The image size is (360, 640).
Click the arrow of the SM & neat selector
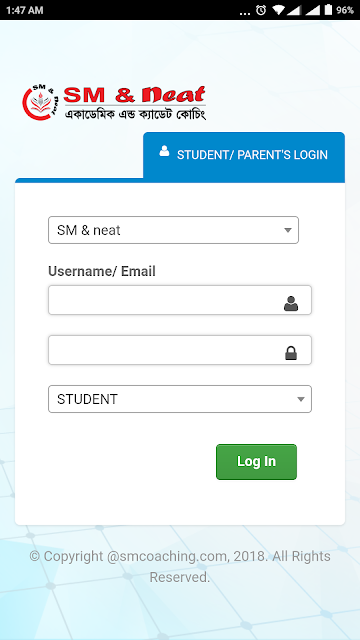288,230
